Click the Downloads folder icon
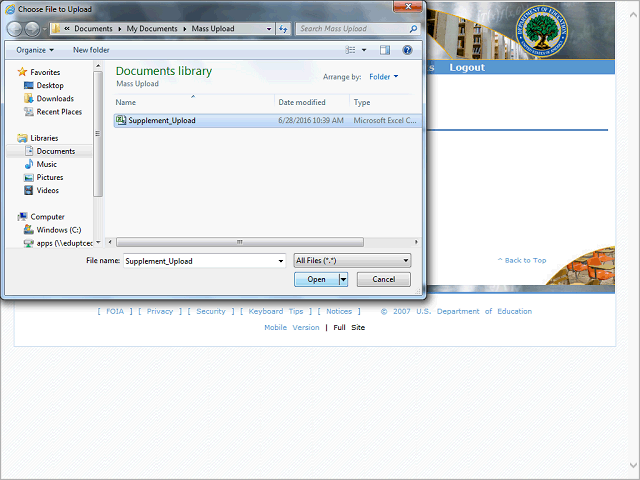640x480 pixels. pos(29,98)
